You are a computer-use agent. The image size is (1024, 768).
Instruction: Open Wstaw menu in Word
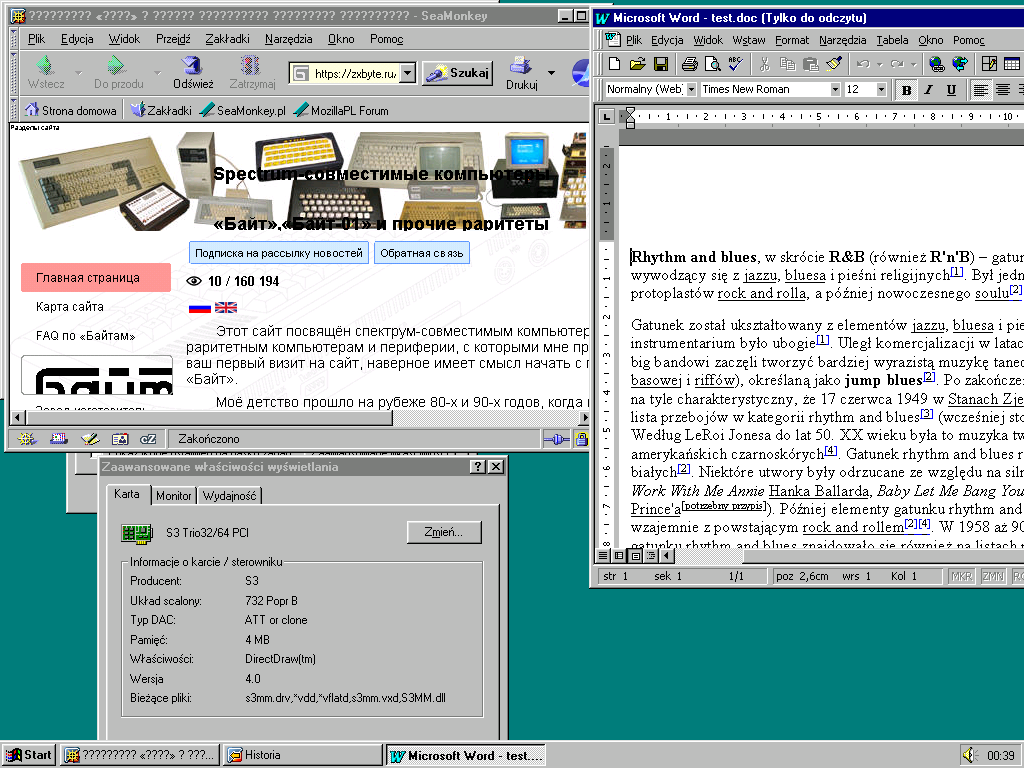[x=748, y=40]
